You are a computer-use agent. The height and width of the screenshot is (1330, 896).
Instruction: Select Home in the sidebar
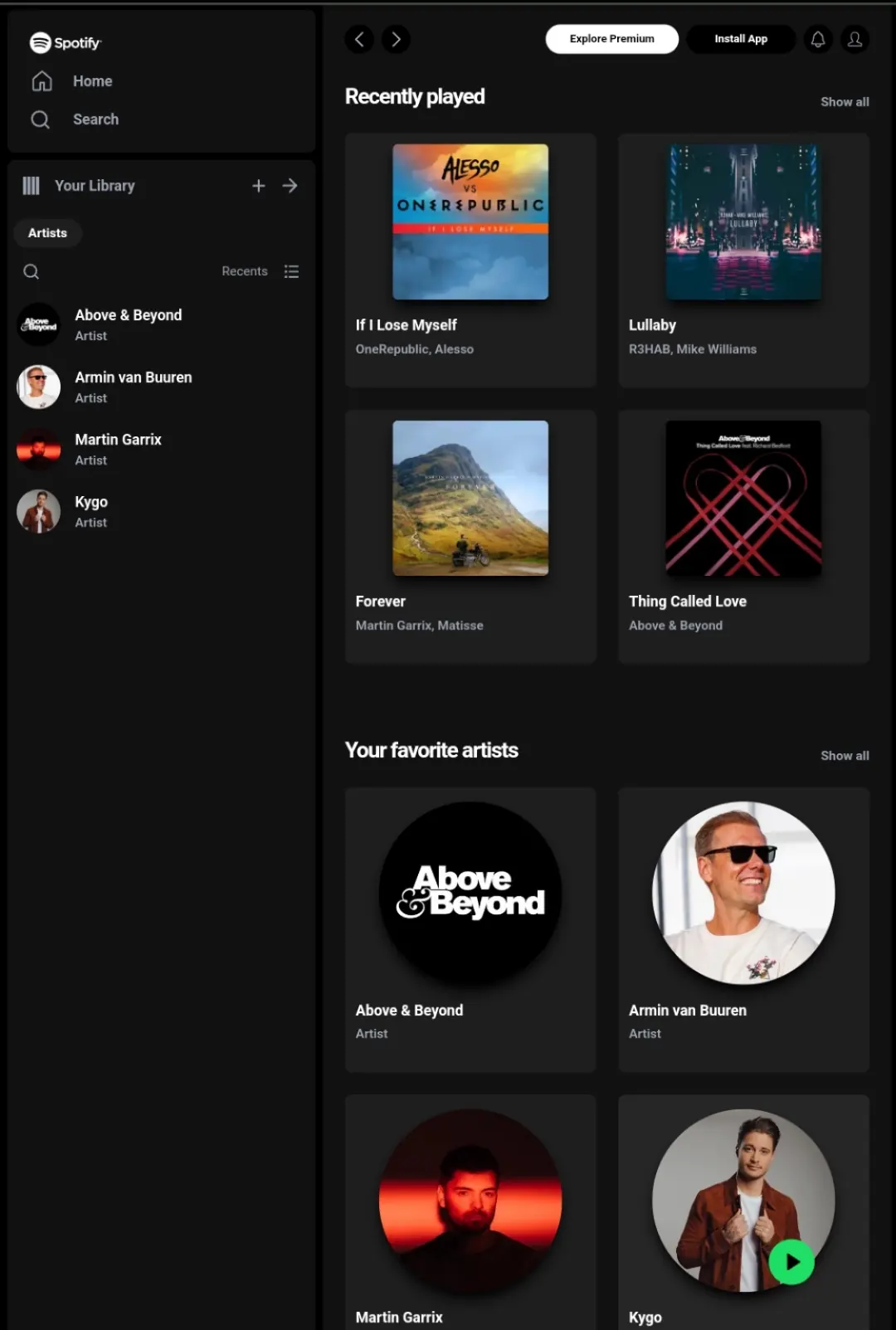coord(92,81)
